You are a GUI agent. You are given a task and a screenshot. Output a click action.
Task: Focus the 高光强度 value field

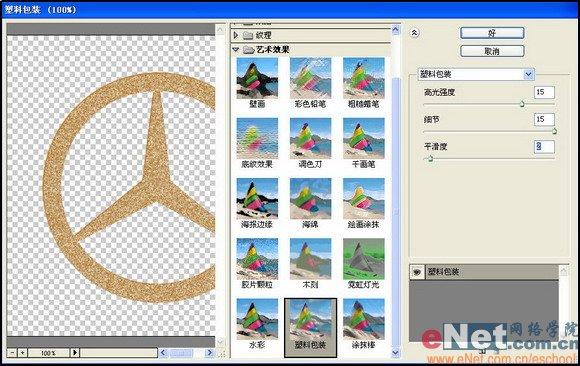[x=544, y=92]
